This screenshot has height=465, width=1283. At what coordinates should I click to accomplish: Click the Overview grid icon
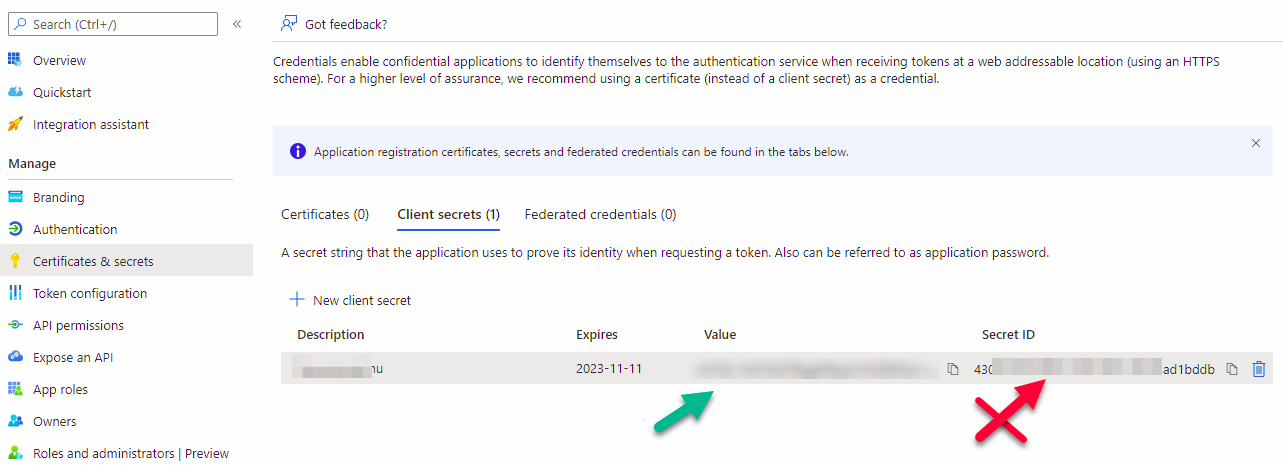pyautogui.click(x=15, y=60)
